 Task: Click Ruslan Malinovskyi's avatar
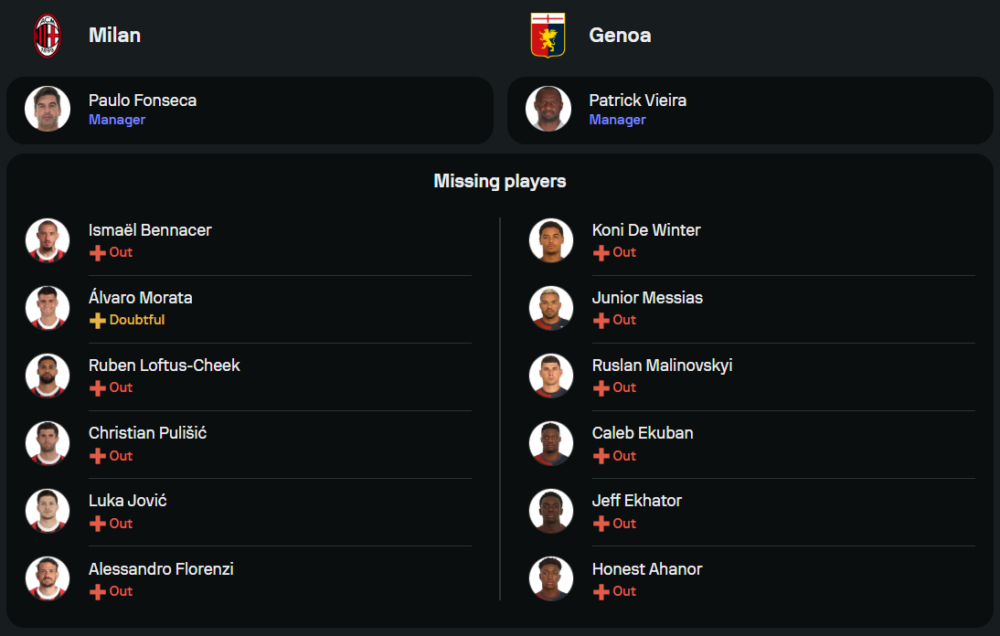[551, 375]
